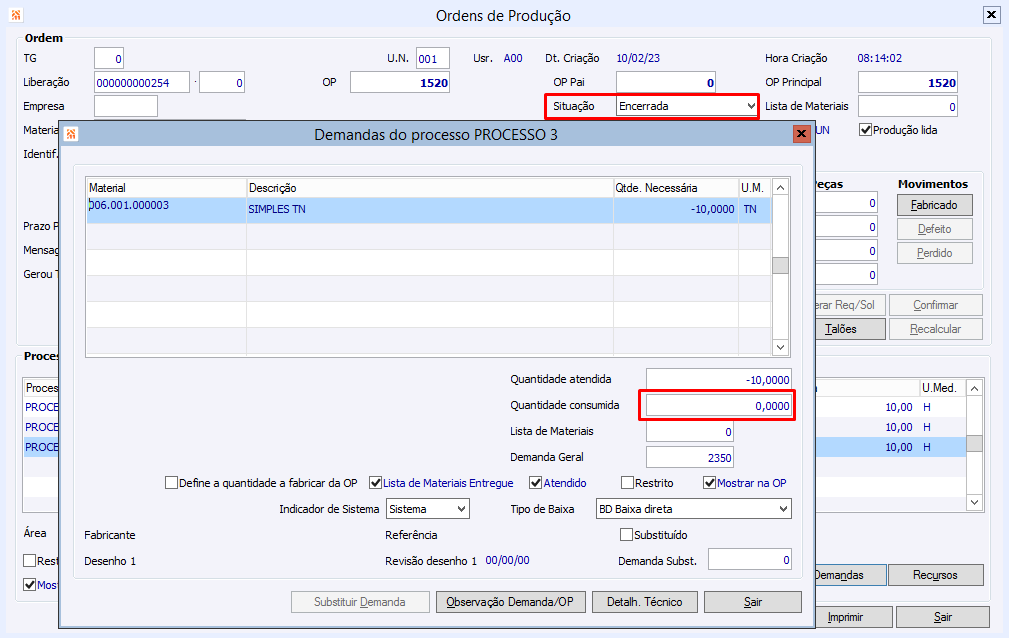This screenshot has width=1009, height=638.
Task: Close the Demandas do processo PROCESSO 3 dialog
Action: tap(801, 134)
